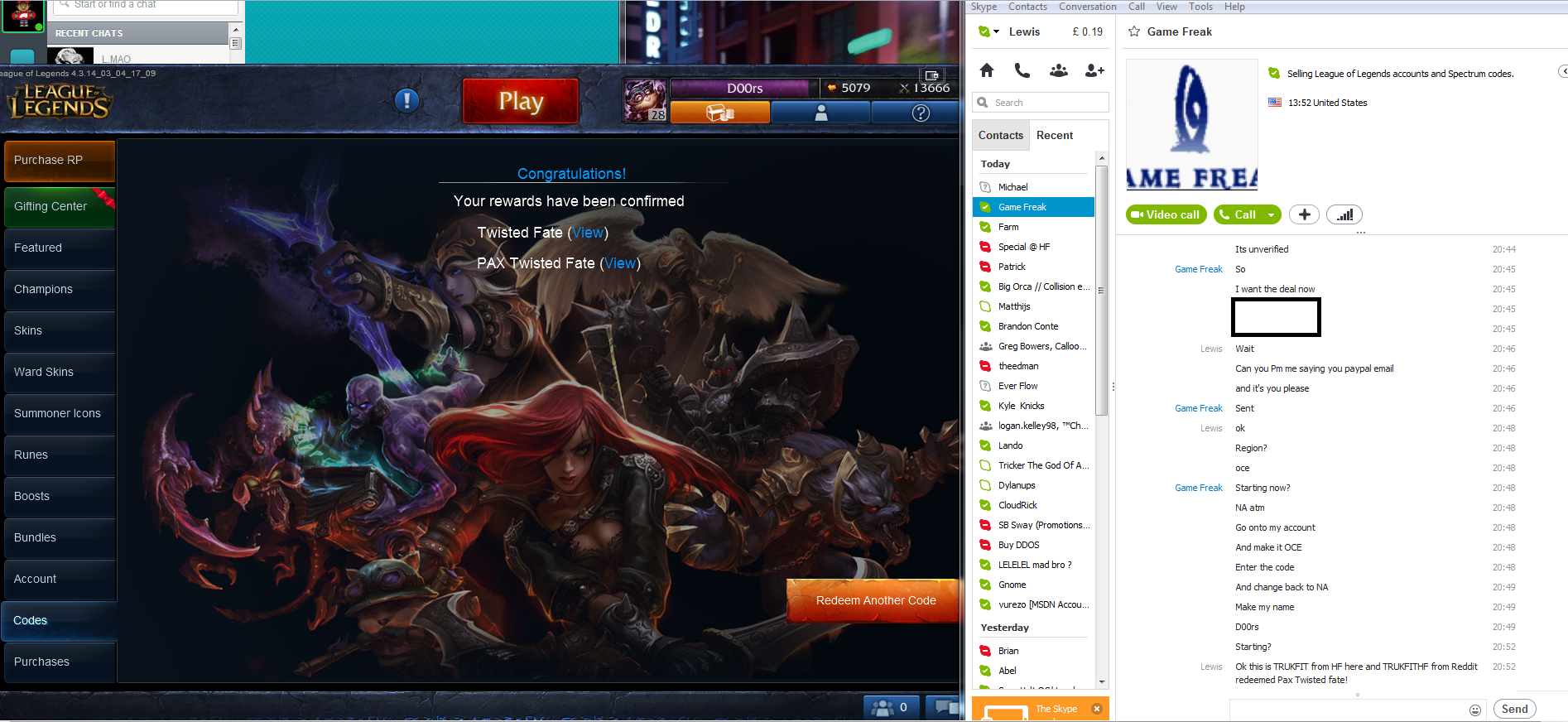
Task: Expand the Call button dropdown arrow
Action: tap(1271, 214)
